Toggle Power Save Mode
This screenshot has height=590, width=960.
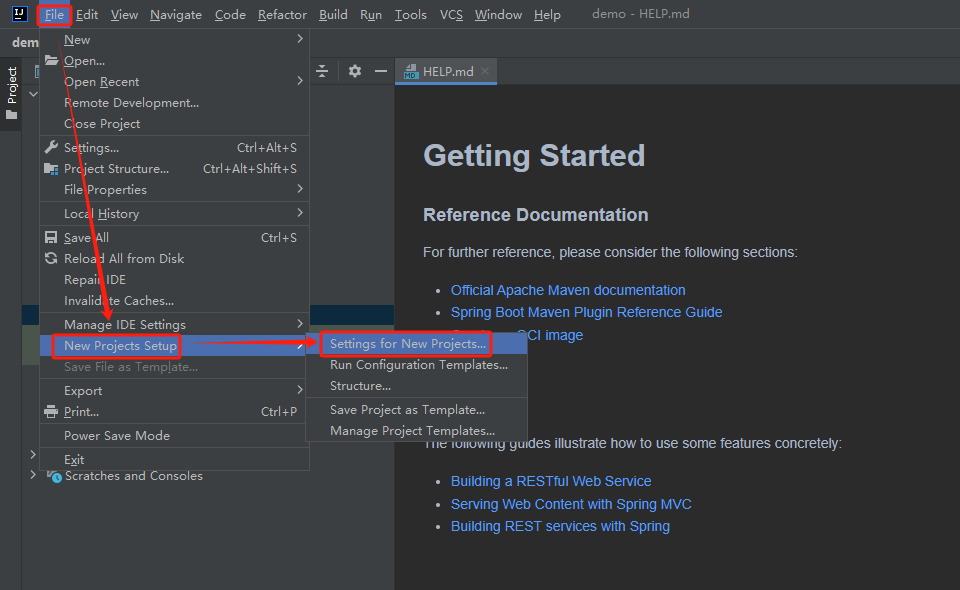pos(117,436)
